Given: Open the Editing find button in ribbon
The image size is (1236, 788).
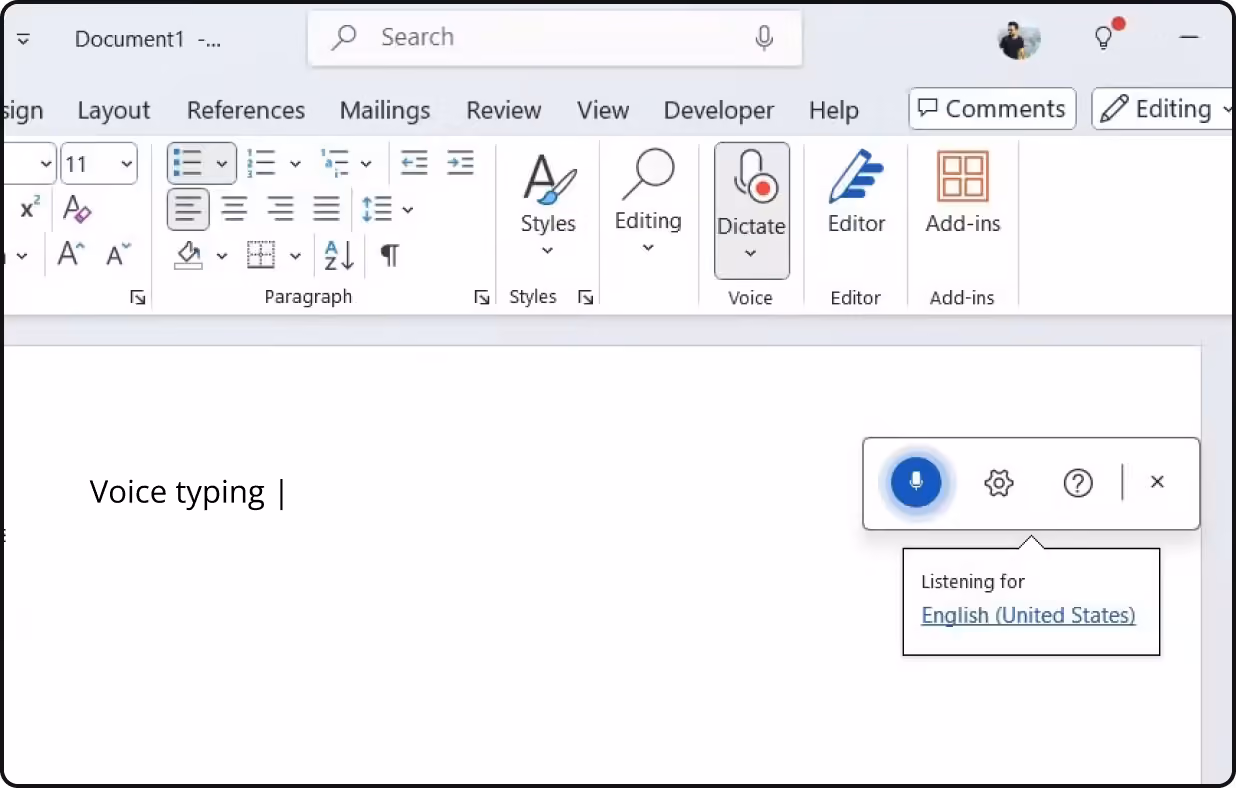Looking at the screenshot, I should (x=648, y=202).
